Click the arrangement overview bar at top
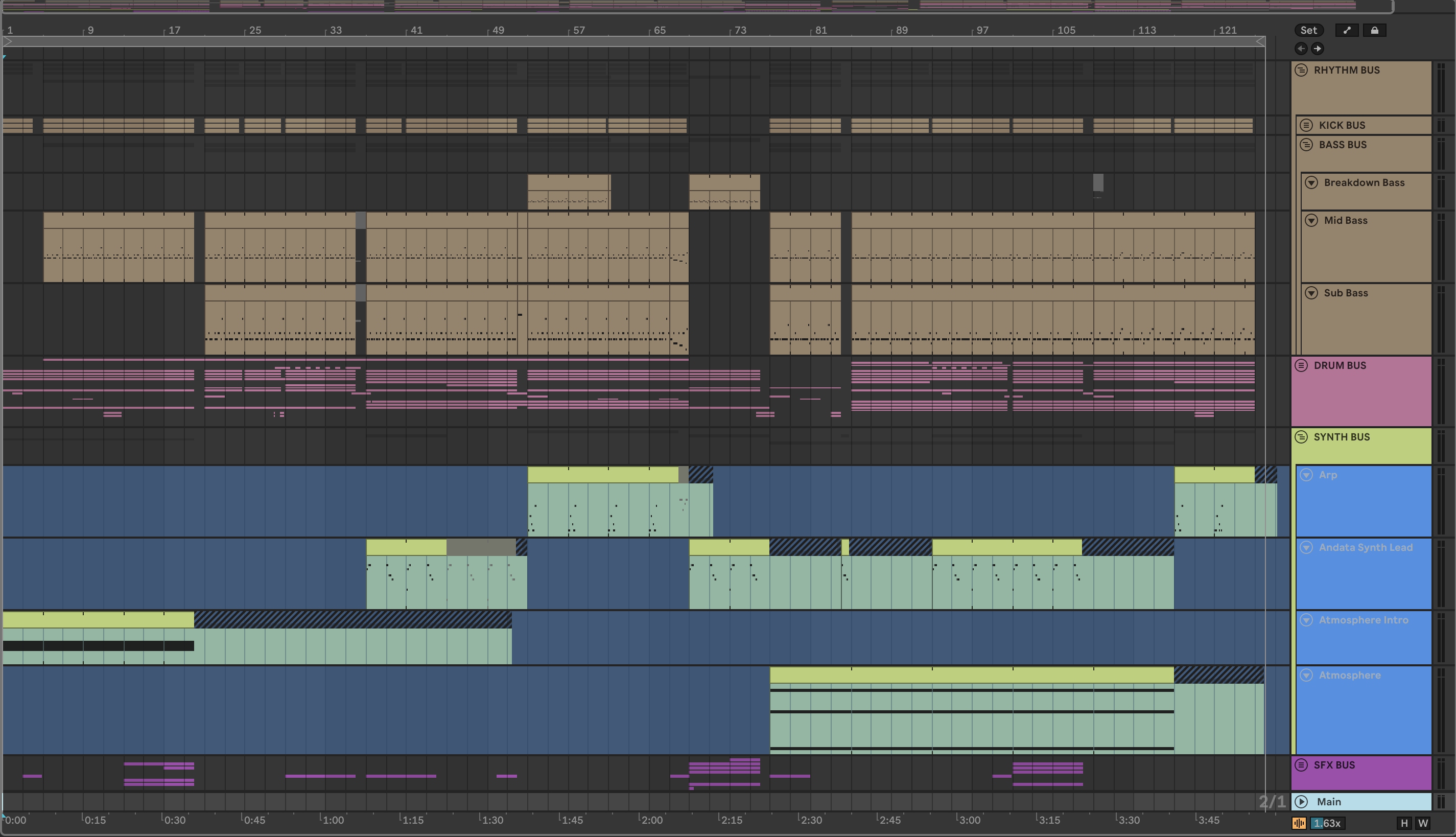The height and width of the screenshot is (837, 1456). (x=697, y=6)
